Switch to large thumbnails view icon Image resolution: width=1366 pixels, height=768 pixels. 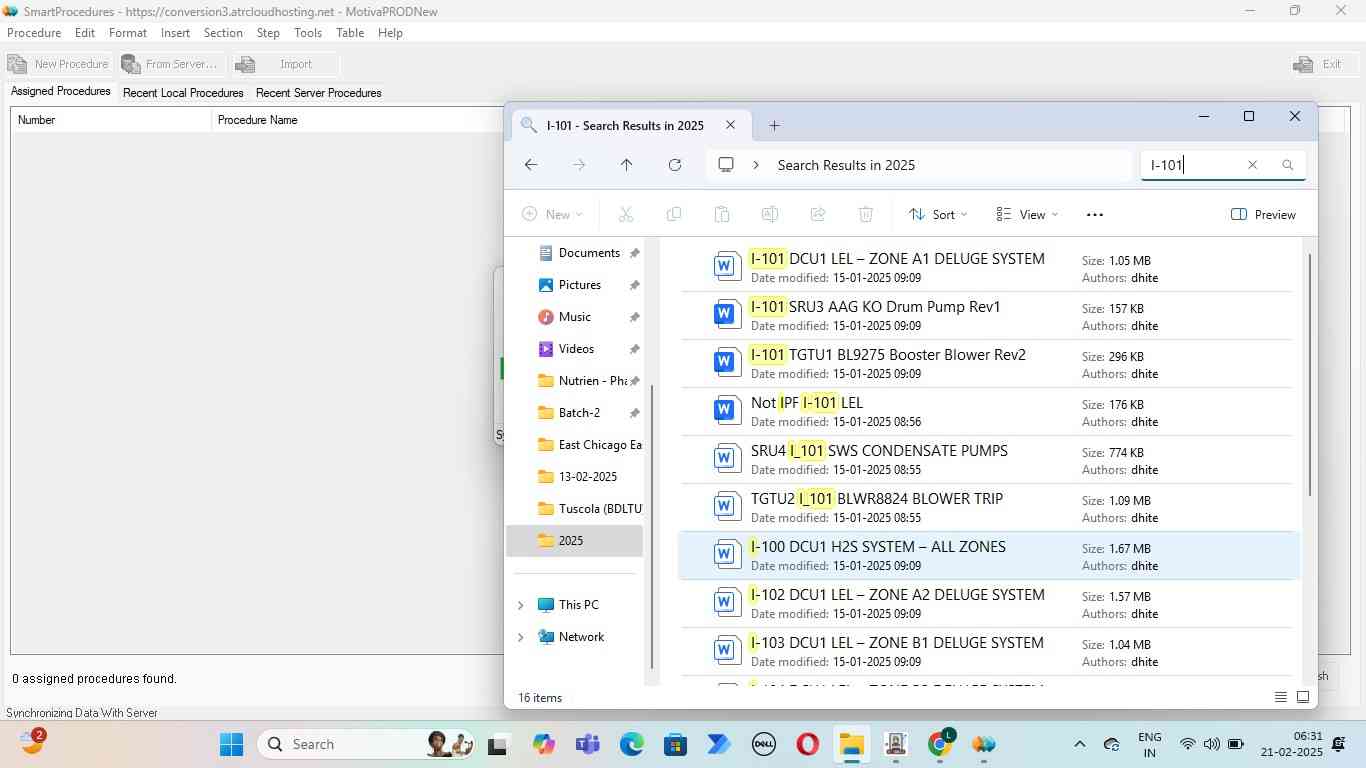click(1303, 697)
